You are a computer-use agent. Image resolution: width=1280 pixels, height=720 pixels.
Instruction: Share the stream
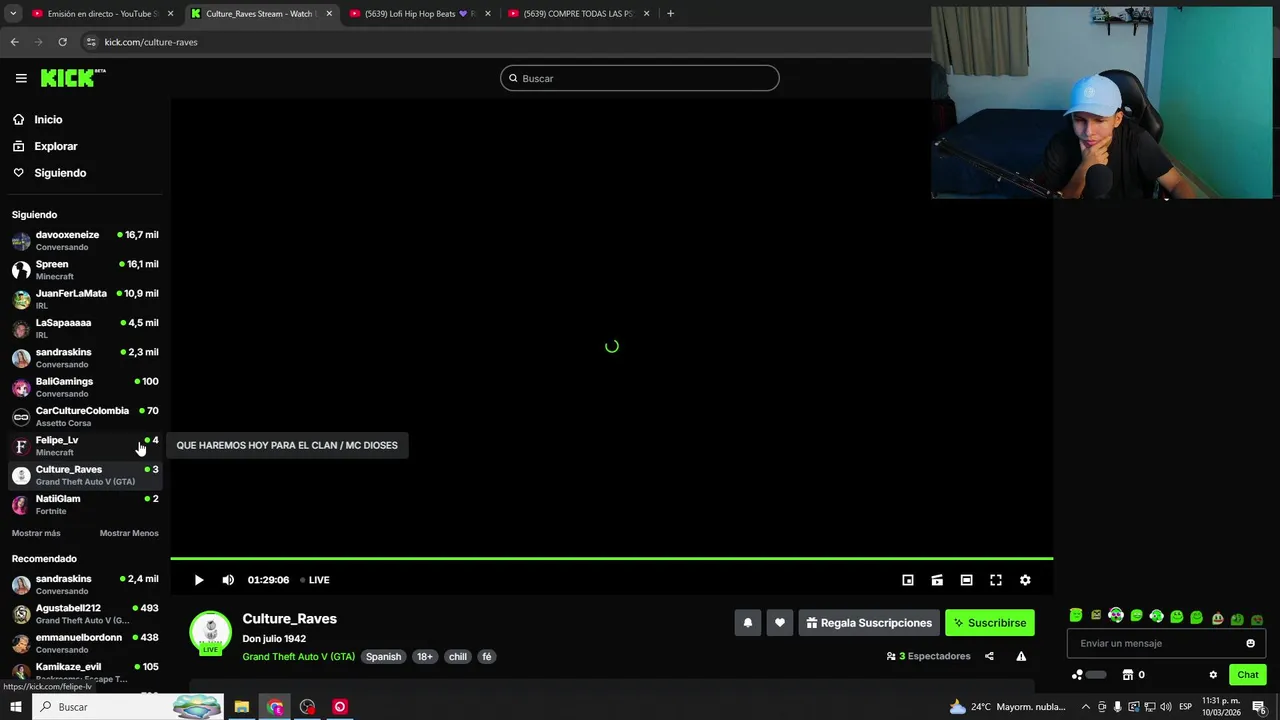(x=989, y=656)
